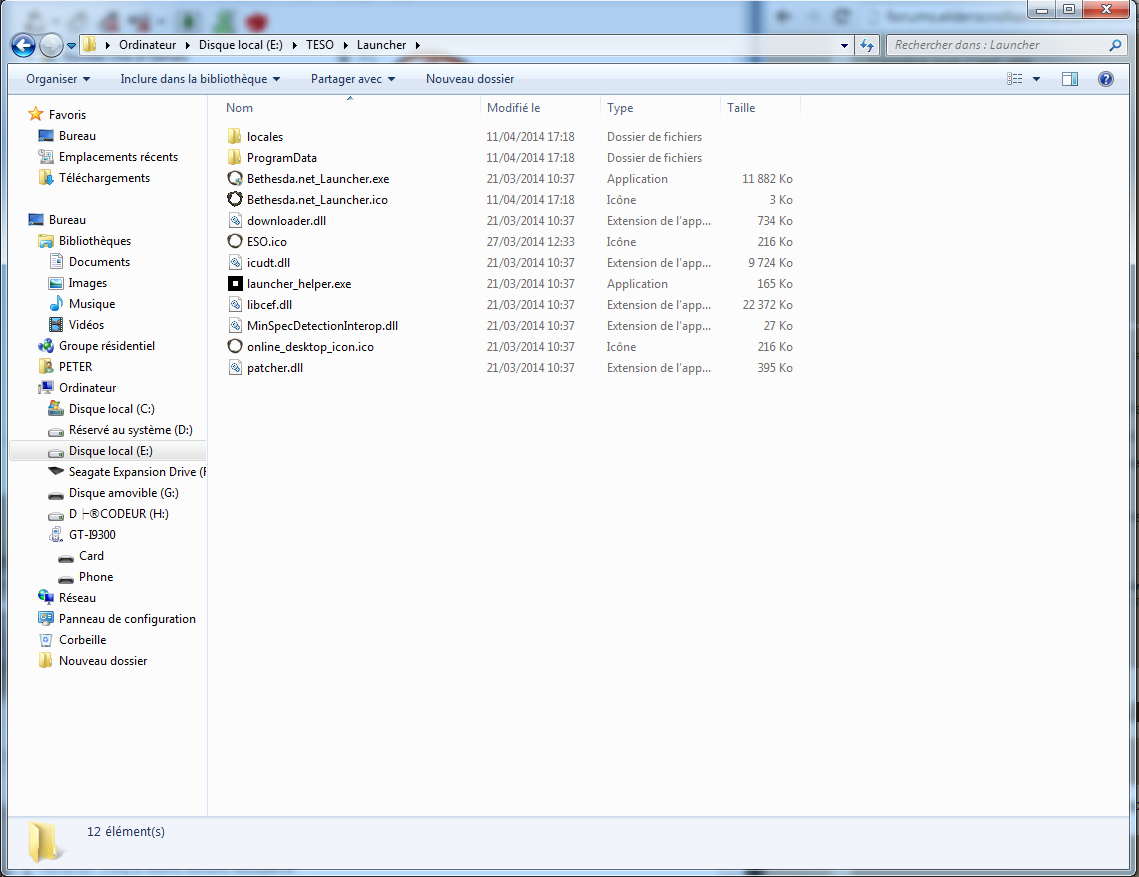This screenshot has height=877, width=1139.
Task: Open Disque local (C:) drive
Action: [x=111, y=410]
